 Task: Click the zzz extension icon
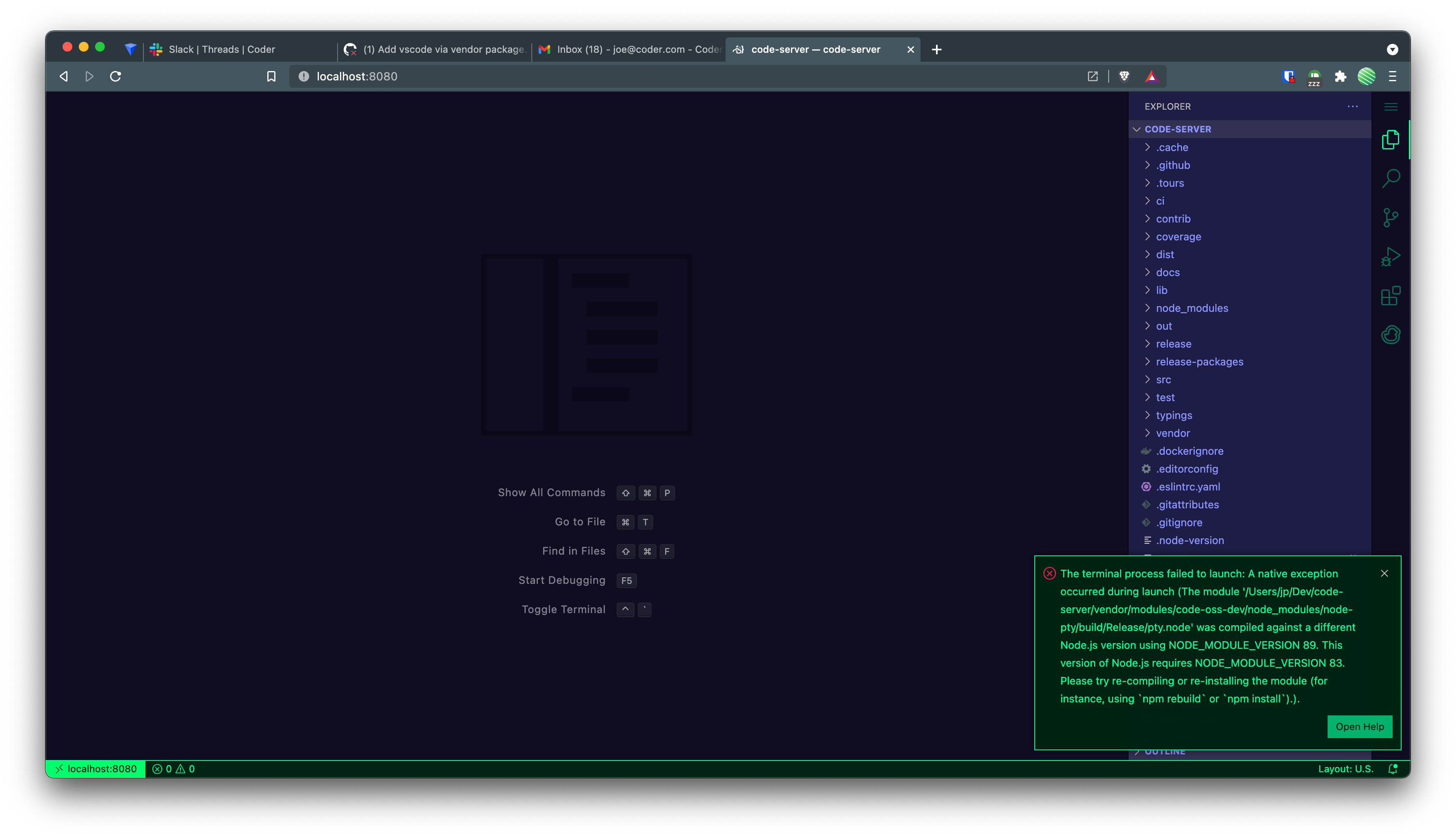click(x=1313, y=78)
